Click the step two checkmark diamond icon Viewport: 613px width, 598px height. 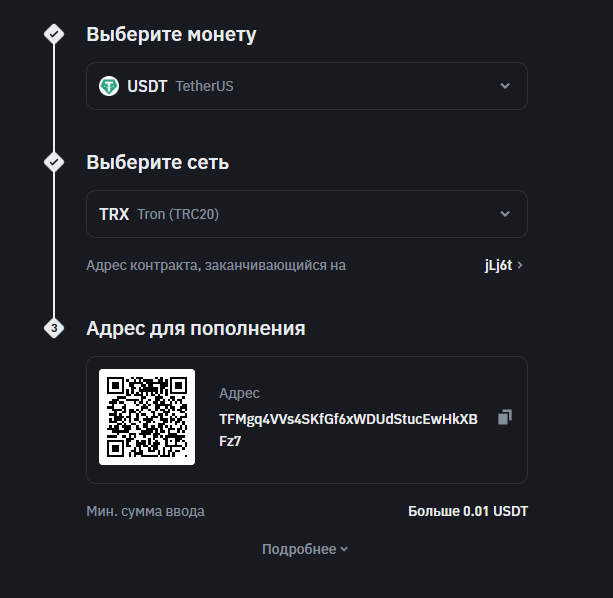[x=54, y=162]
